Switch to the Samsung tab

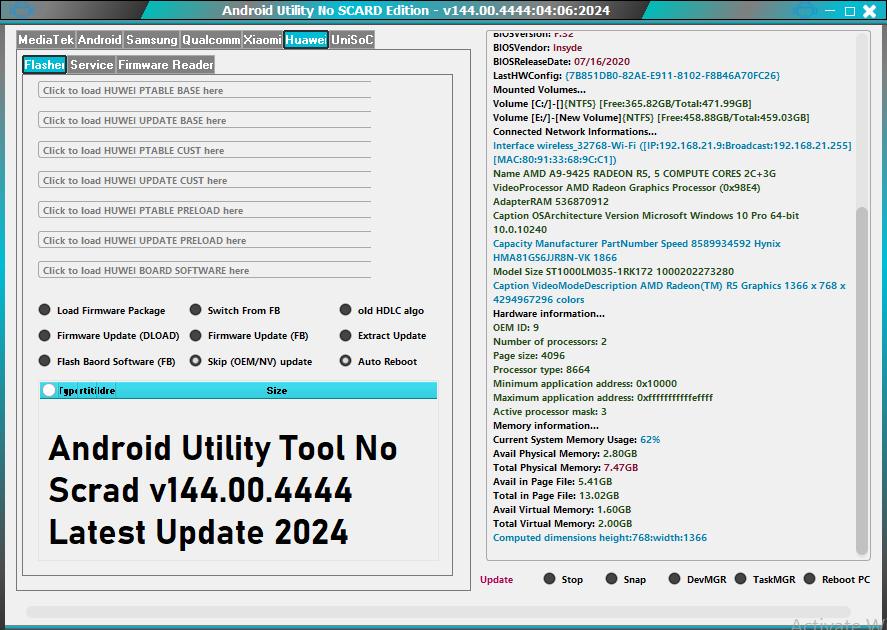click(152, 40)
